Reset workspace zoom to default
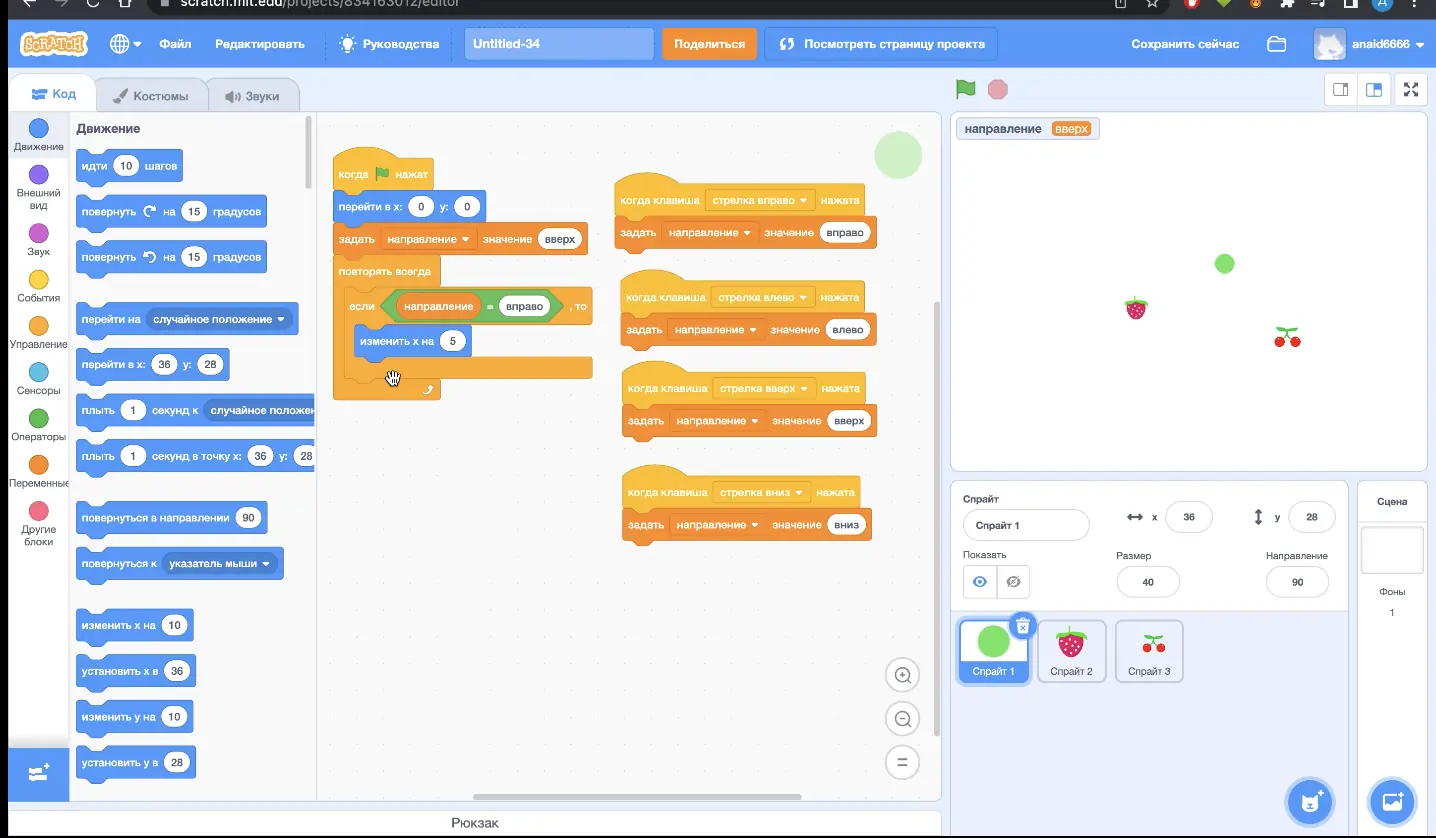The image size is (1436, 838). tap(902, 763)
